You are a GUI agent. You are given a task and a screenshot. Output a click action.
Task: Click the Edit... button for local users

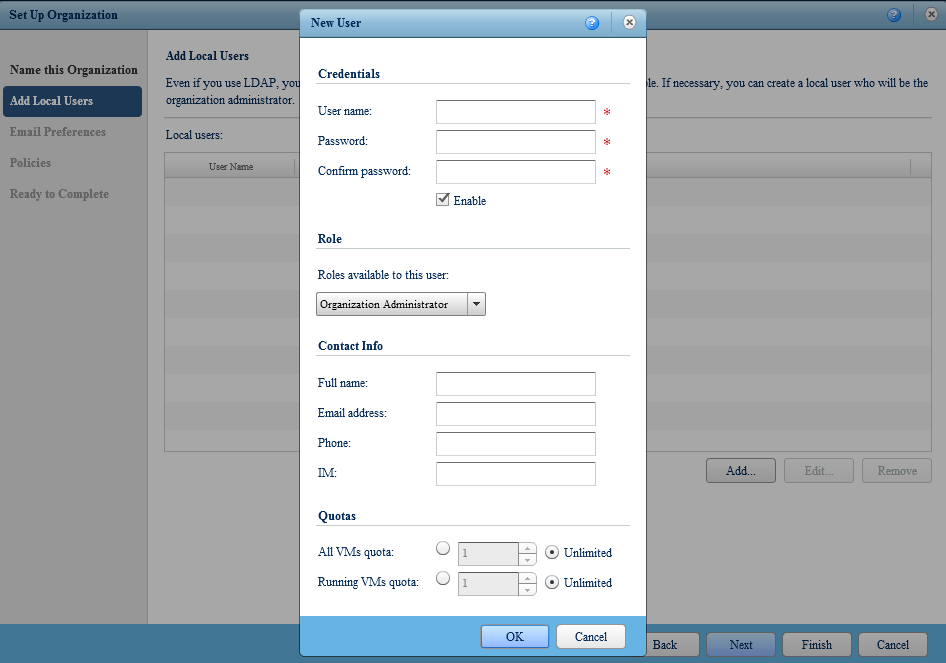tap(819, 471)
